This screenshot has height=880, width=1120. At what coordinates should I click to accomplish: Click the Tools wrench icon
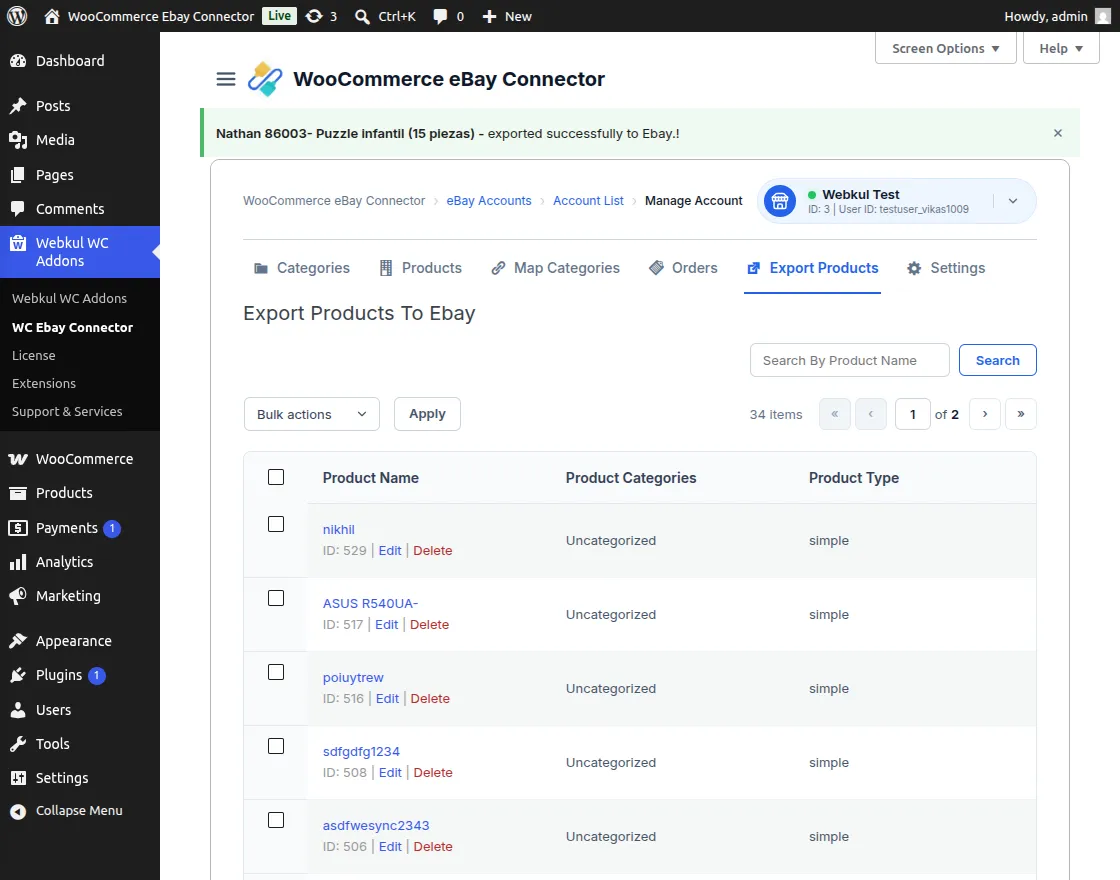click(18, 744)
